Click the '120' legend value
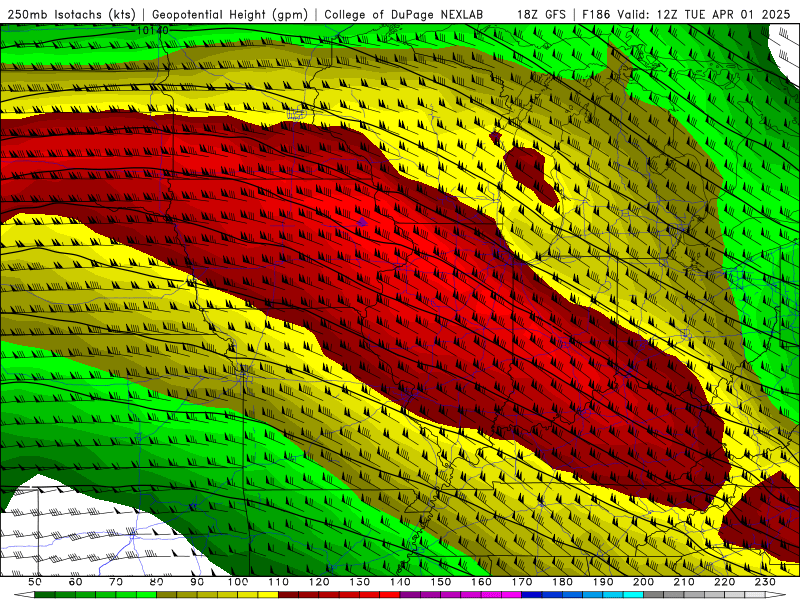The height and width of the screenshot is (600, 800). coord(319,582)
